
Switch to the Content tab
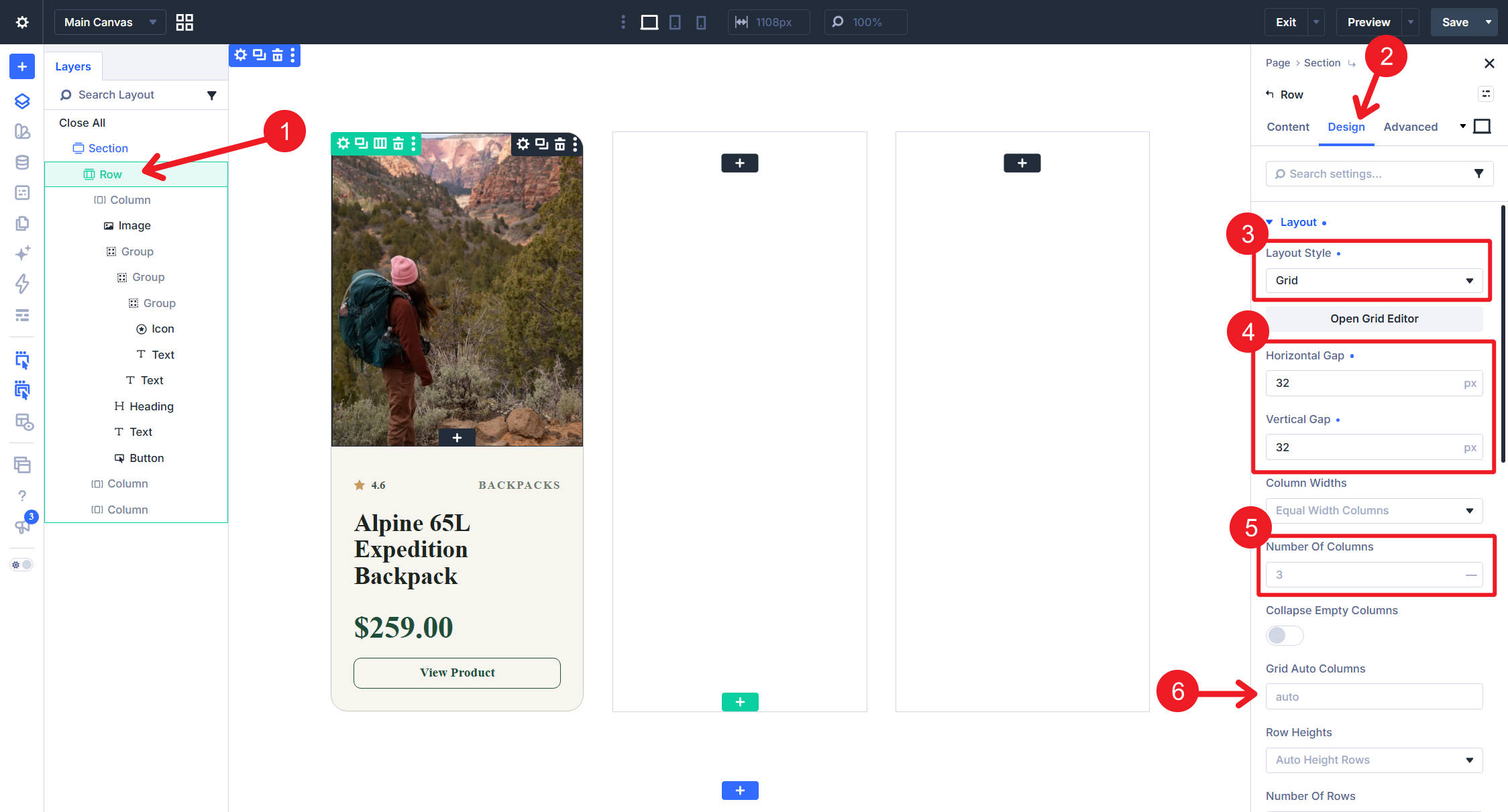(1287, 127)
